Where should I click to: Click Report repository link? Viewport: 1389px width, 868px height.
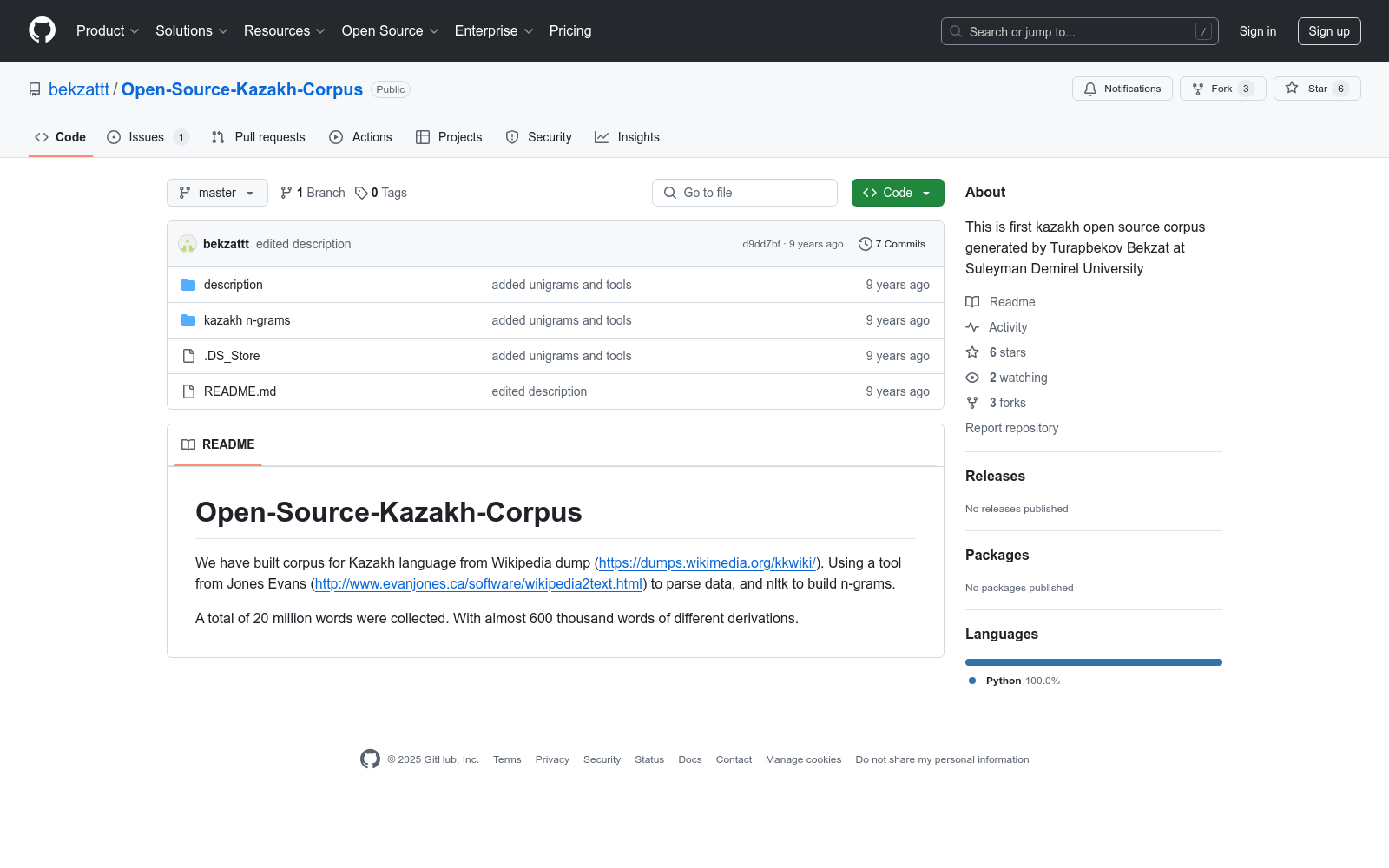(x=1012, y=428)
